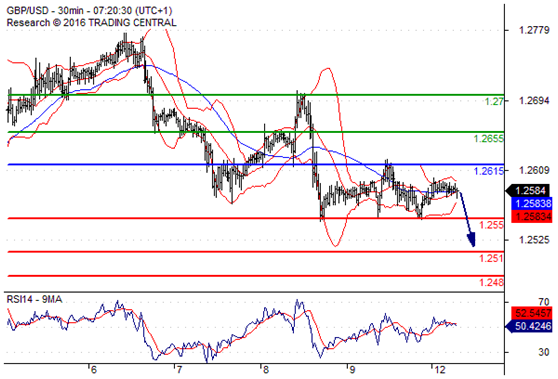Click the dark blue downward forecast arrowhead
The height and width of the screenshot is (379, 558).
[x=472, y=239]
